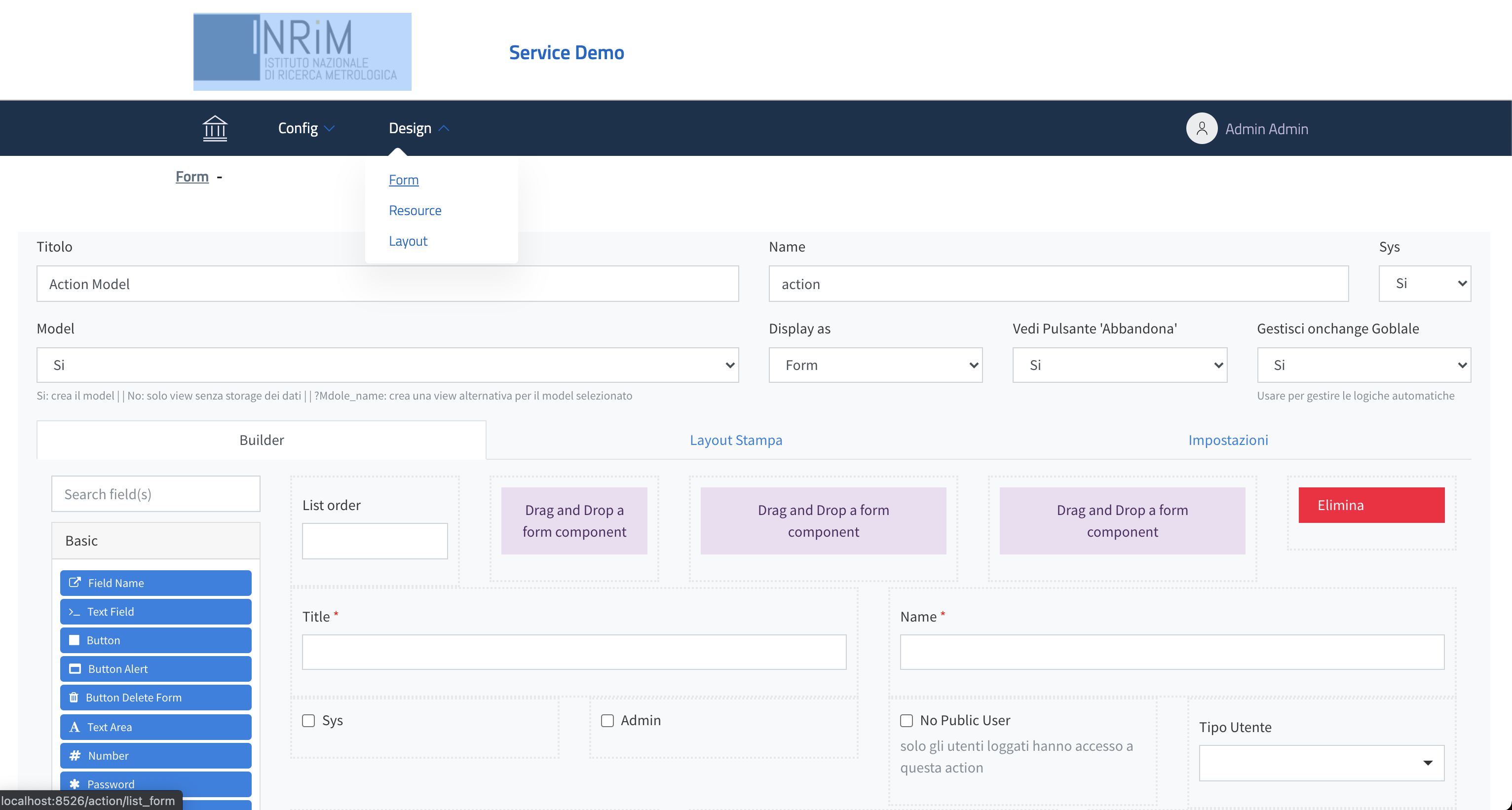Pick the Button Alert component icon

point(75,668)
